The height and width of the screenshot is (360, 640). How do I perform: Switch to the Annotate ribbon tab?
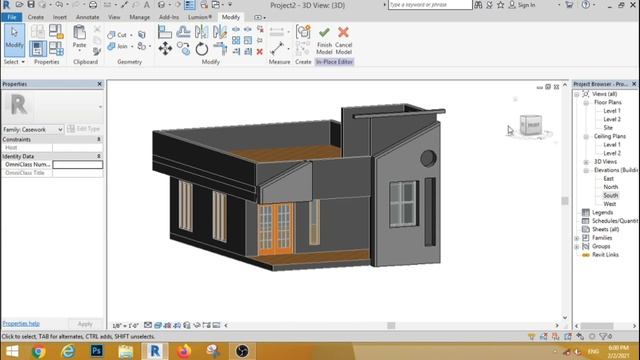click(87, 17)
